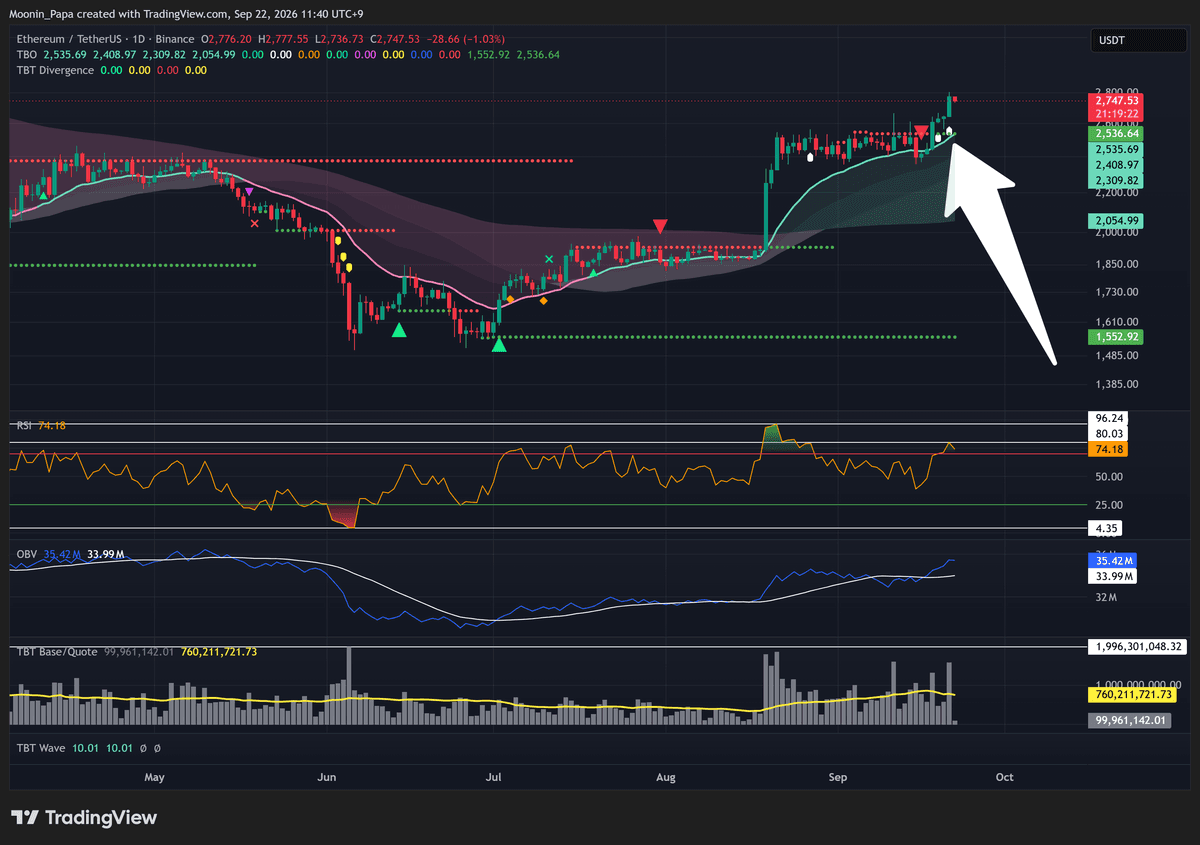The image size is (1200, 845).
Task: Click the TBT Divergence indicator label
Action: pos(55,70)
